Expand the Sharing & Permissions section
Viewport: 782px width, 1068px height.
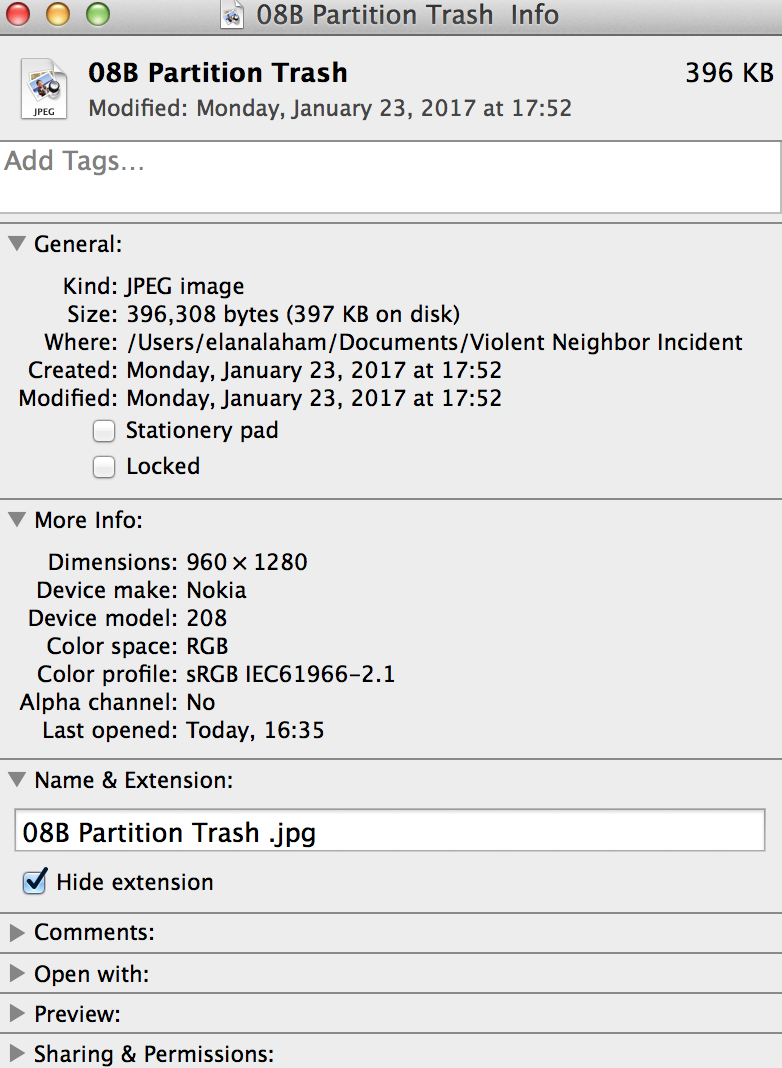pyautogui.click(x=17, y=1054)
